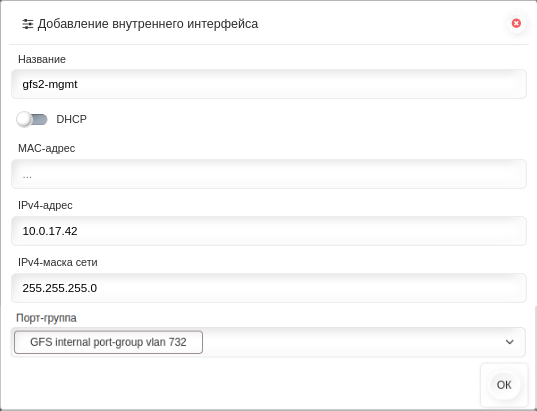The width and height of the screenshot is (537, 411).
Task: Click the Добавление внутреннего интерфейса title text
Action: 148,24
